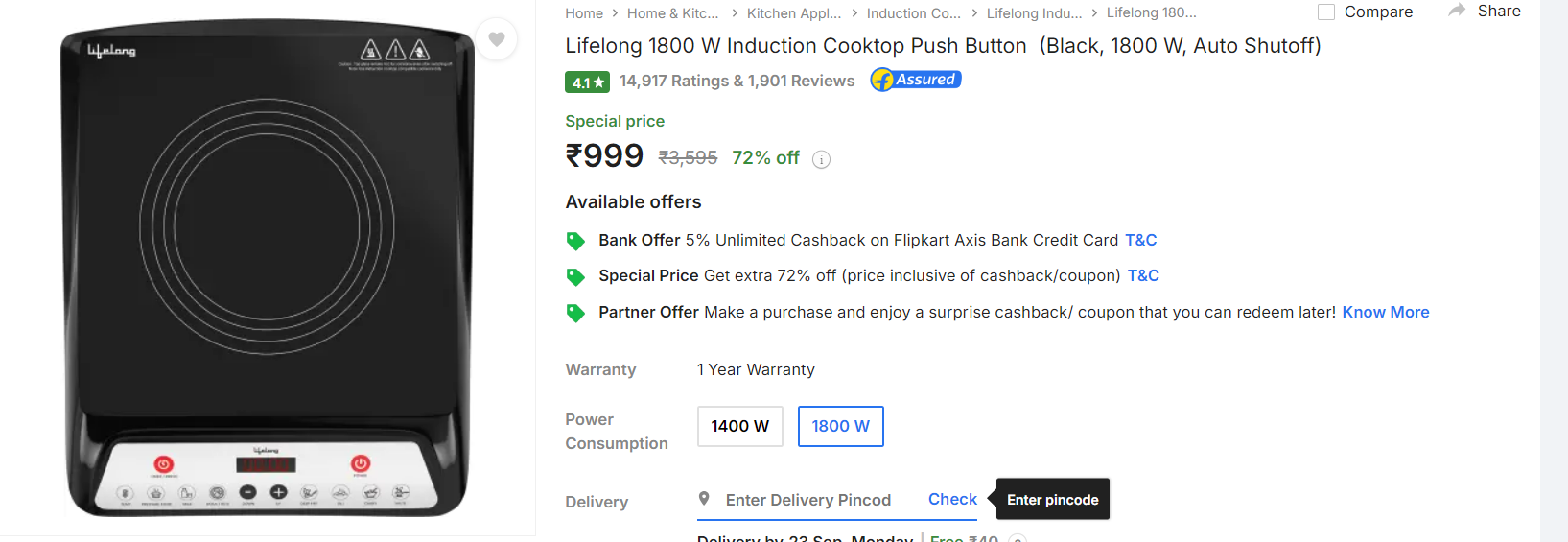Open Induction Co... breadcrumb category
This screenshot has height=542, width=1568.
[914, 13]
